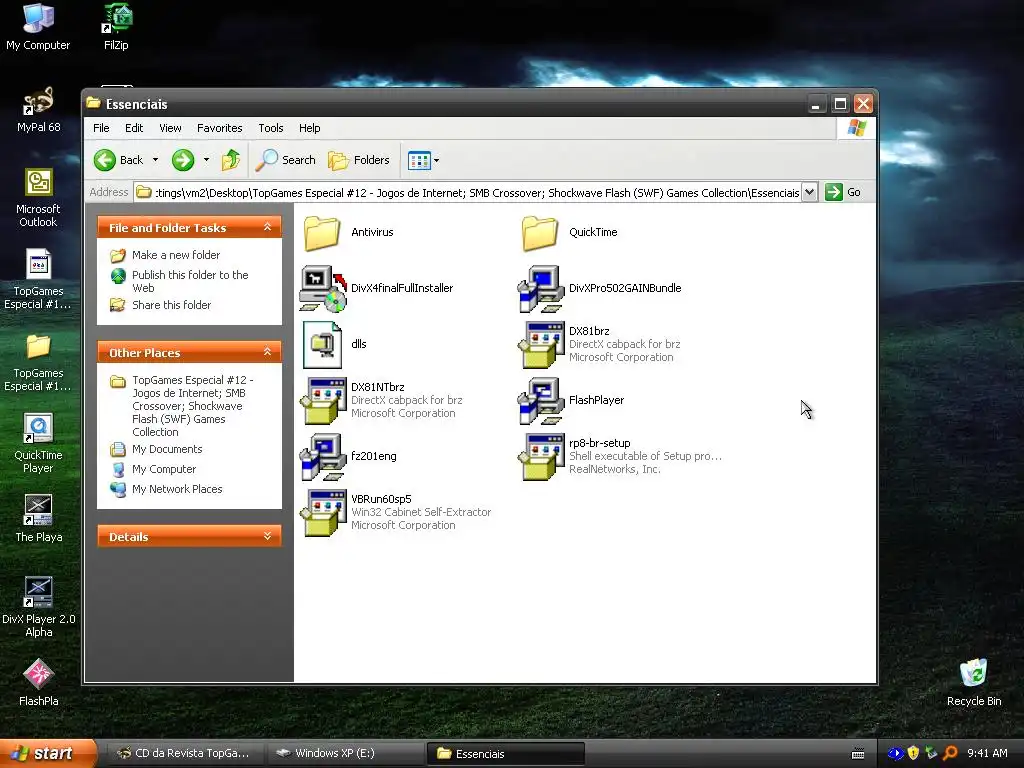Select DivX Player 2.0 Alpha shortcut
Viewport: 1024px width, 768px height.
click(x=39, y=607)
